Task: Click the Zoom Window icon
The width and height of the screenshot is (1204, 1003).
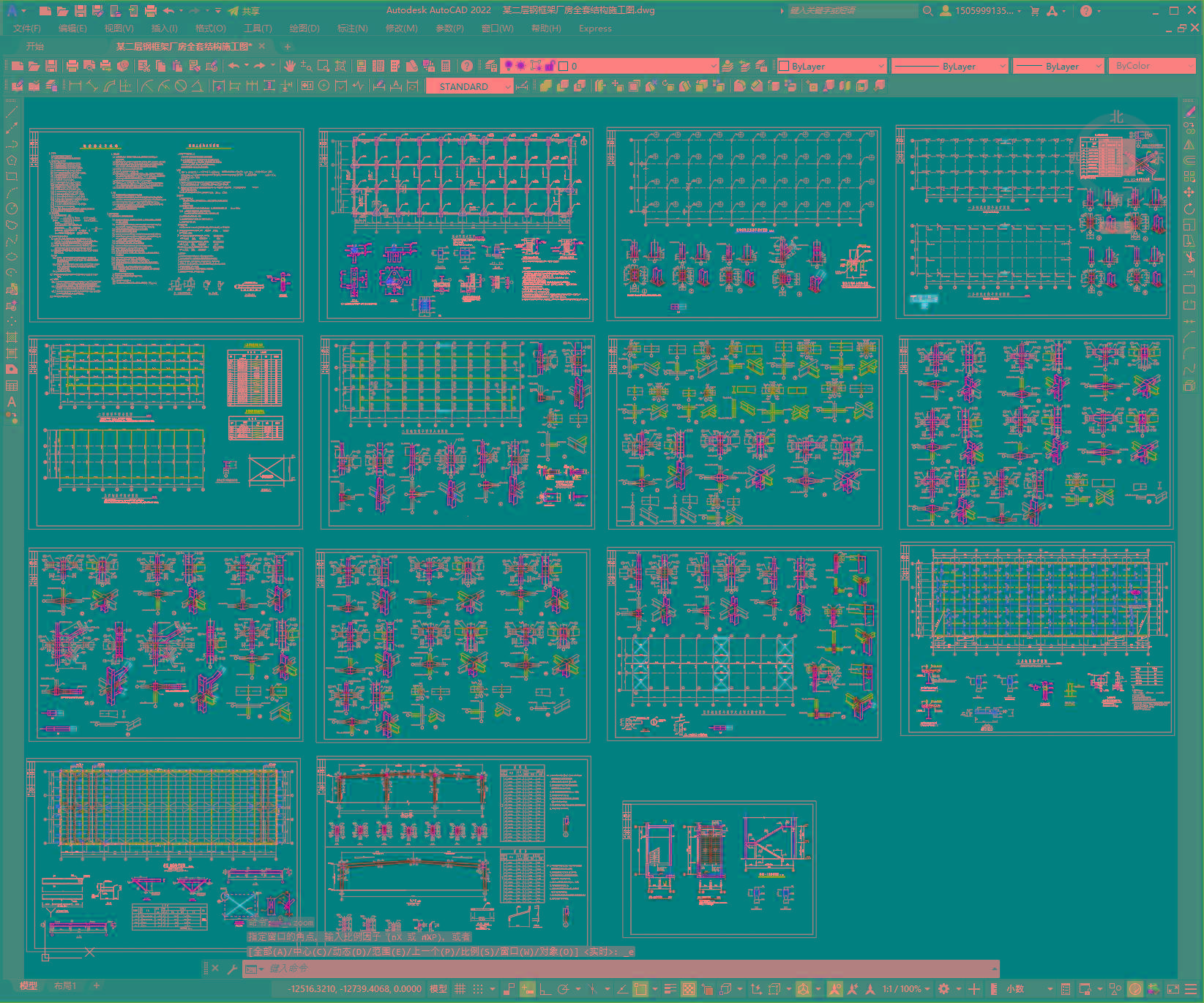Action: pos(323,66)
